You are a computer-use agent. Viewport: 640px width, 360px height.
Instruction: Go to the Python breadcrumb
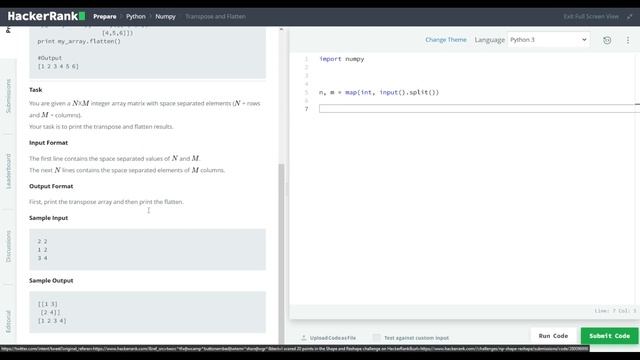click(x=136, y=17)
